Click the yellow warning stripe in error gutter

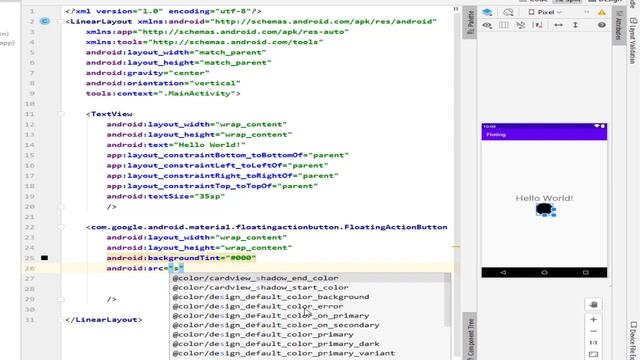[x=456, y=247]
